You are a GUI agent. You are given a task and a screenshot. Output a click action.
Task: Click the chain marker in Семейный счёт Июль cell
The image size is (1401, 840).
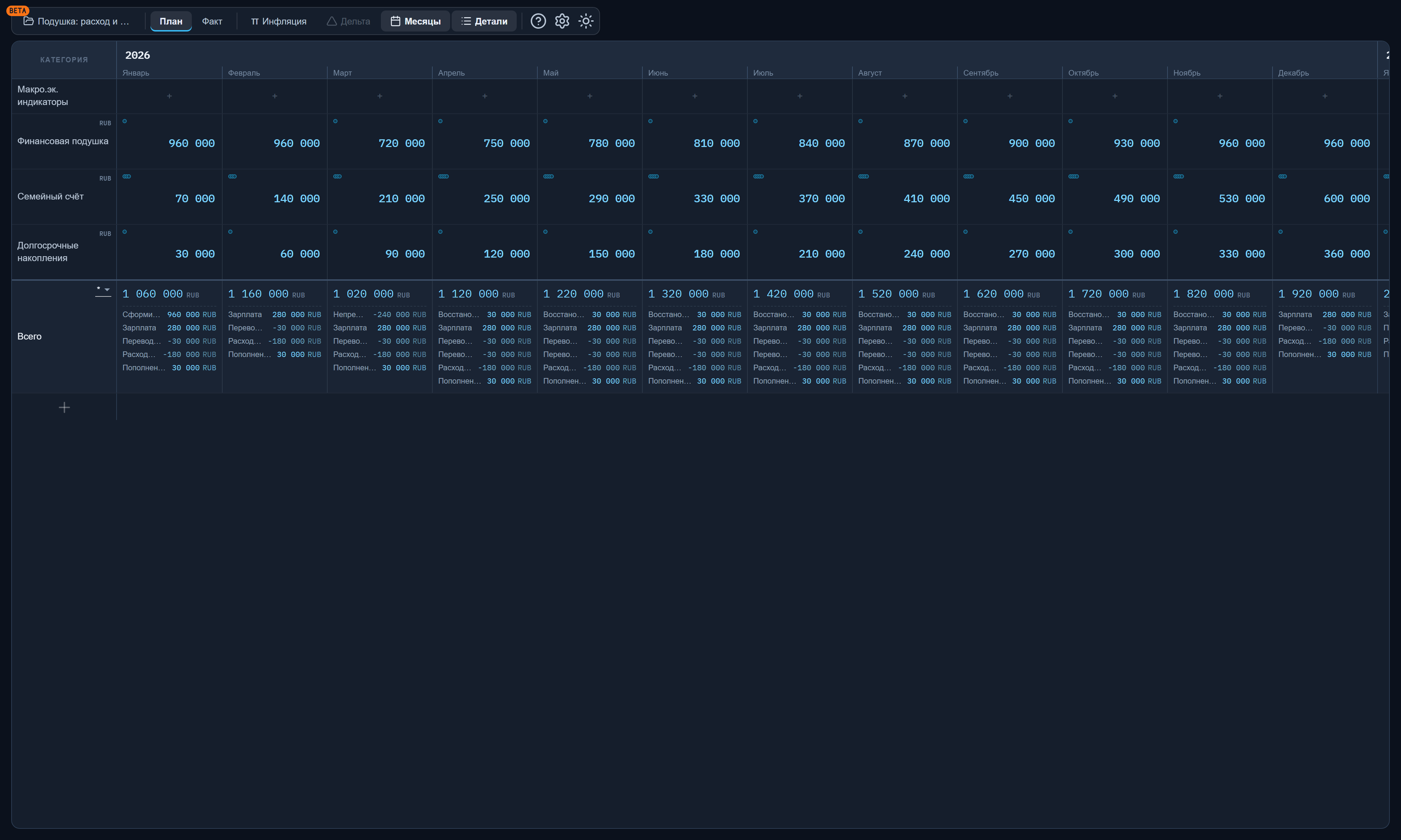click(x=759, y=177)
